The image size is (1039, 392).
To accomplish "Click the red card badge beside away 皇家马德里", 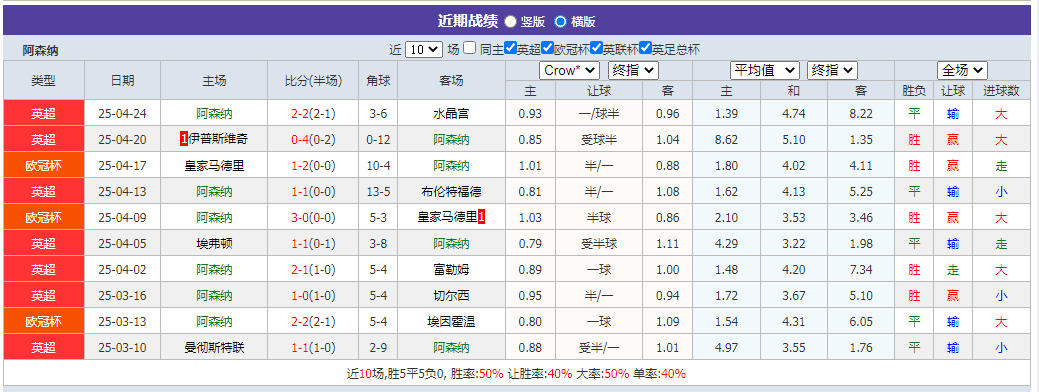I will tap(482, 217).
